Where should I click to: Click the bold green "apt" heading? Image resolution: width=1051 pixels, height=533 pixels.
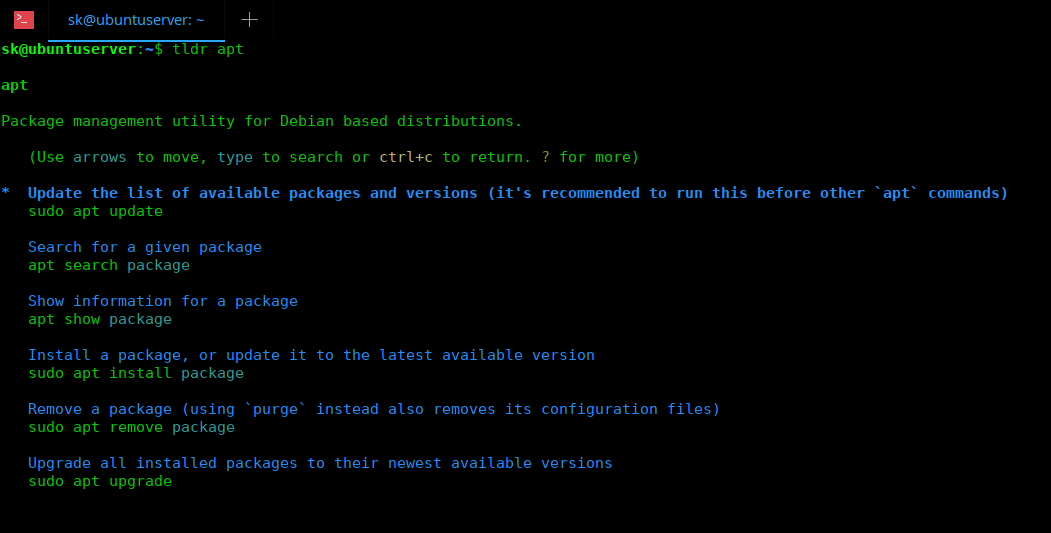[x=14, y=85]
